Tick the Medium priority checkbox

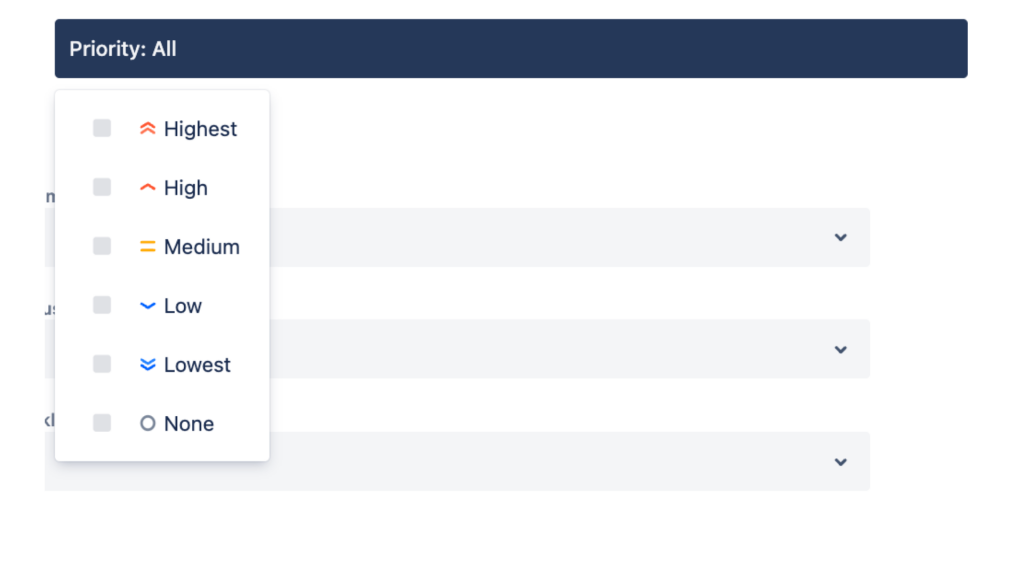coord(102,246)
